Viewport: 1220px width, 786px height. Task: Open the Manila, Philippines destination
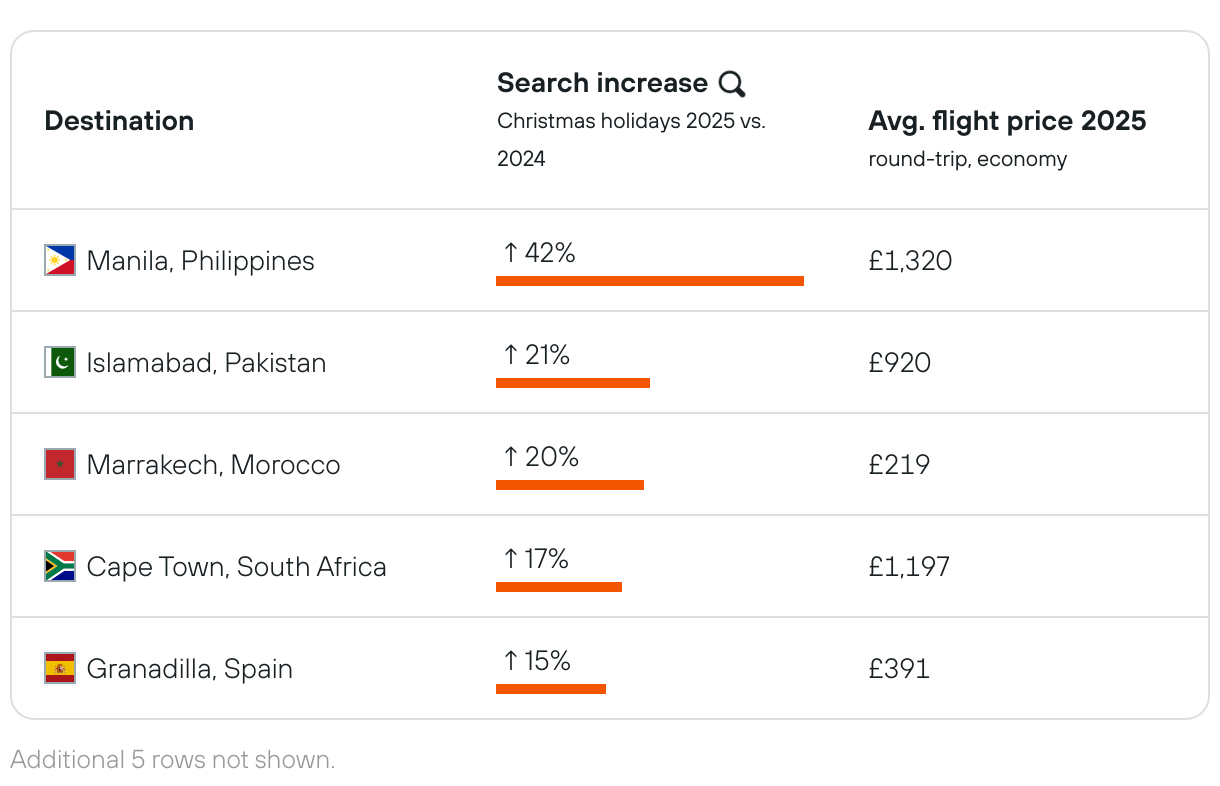coord(200,261)
